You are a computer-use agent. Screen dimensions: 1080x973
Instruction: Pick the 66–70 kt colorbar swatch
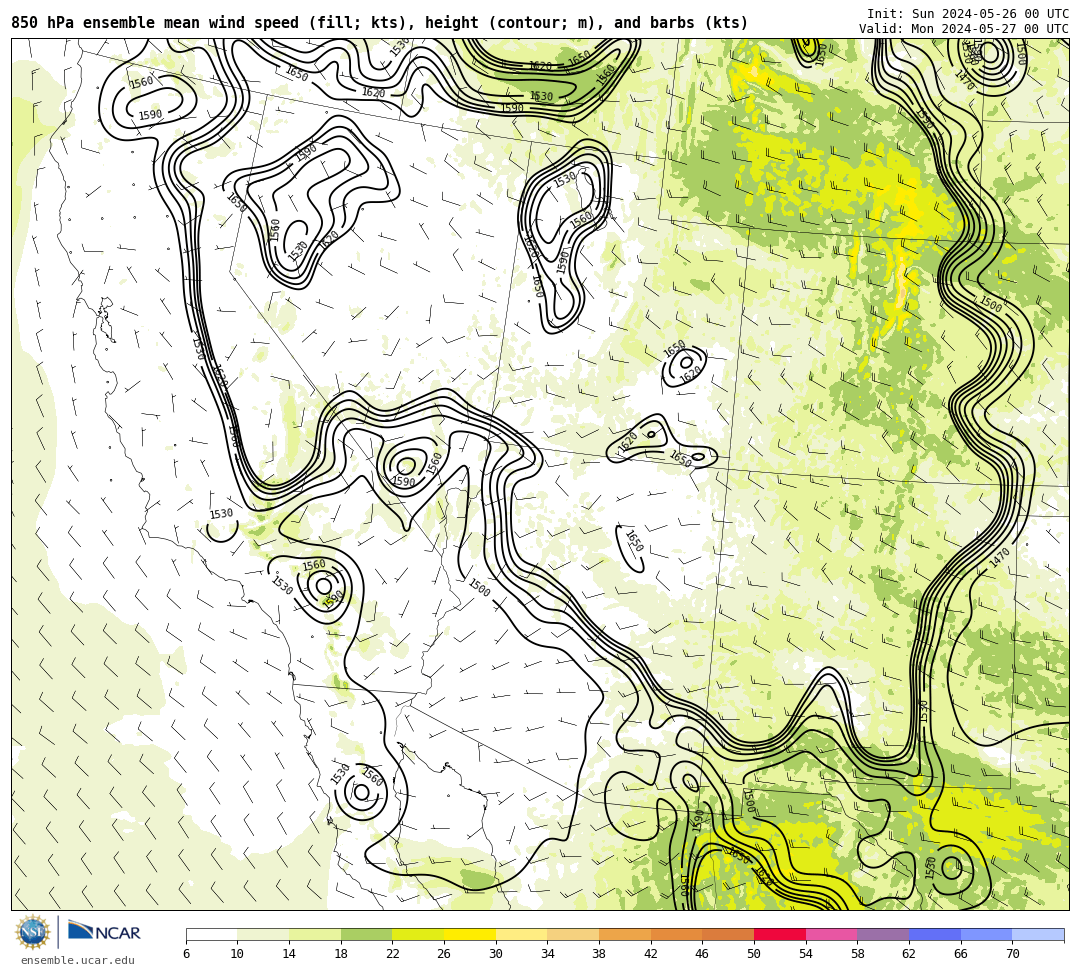pyautogui.click(x=986, y=934)
